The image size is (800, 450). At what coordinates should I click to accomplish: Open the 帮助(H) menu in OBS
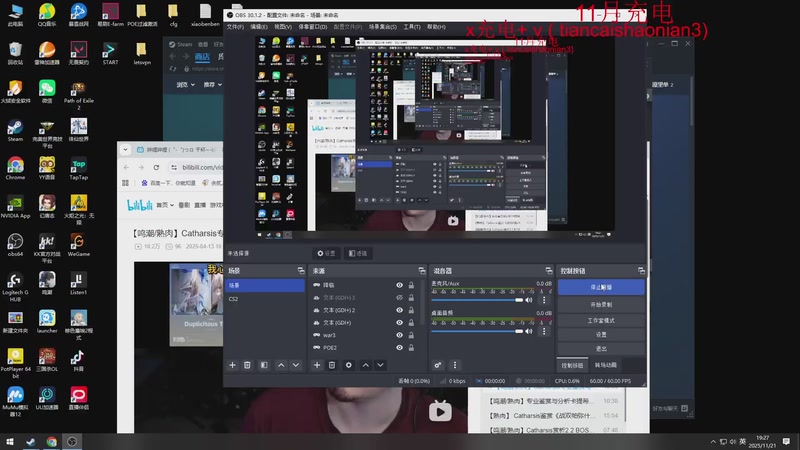(x=436, y=27)
